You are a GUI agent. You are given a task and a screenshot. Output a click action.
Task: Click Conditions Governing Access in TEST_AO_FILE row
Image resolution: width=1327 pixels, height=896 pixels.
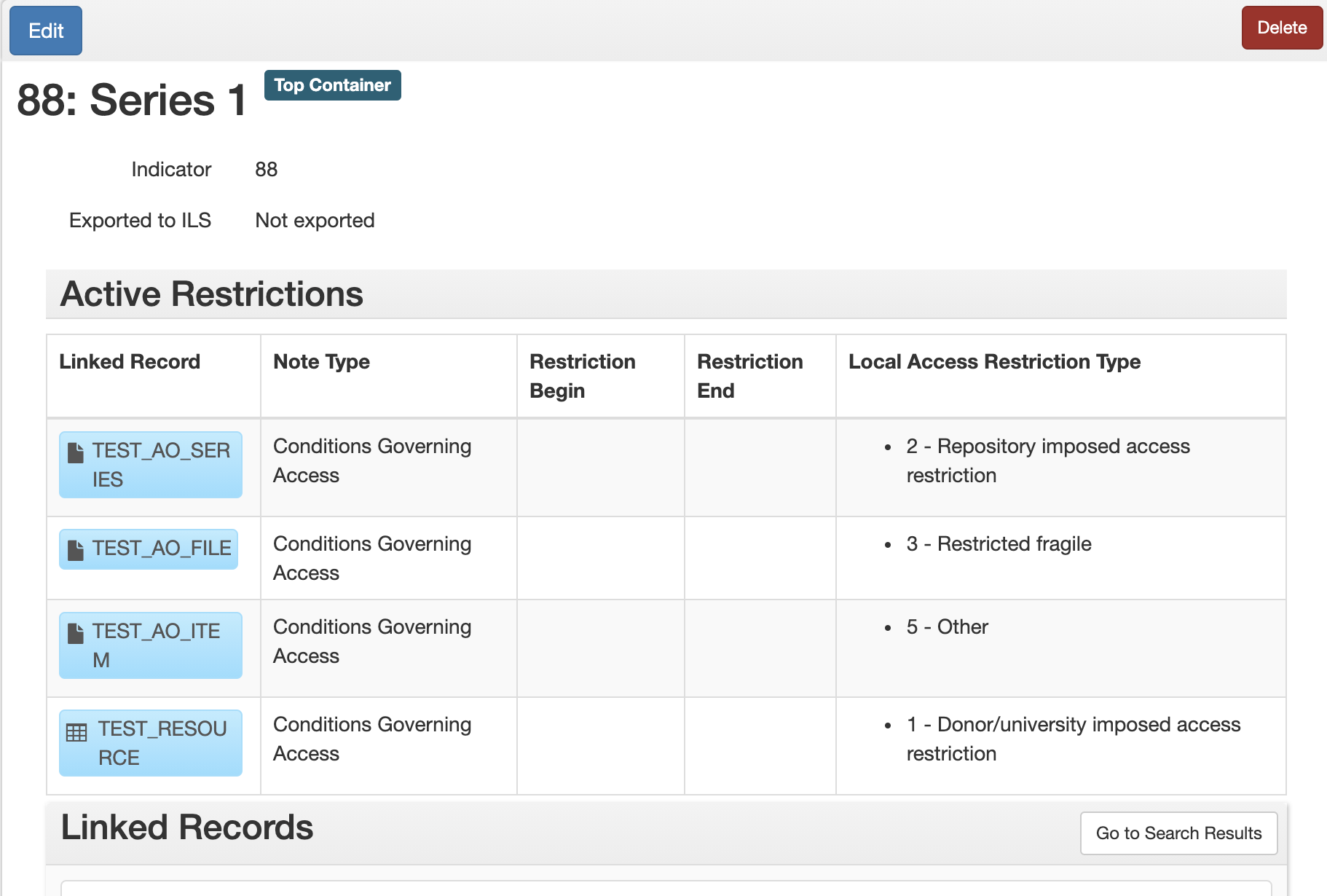point(372,558)
